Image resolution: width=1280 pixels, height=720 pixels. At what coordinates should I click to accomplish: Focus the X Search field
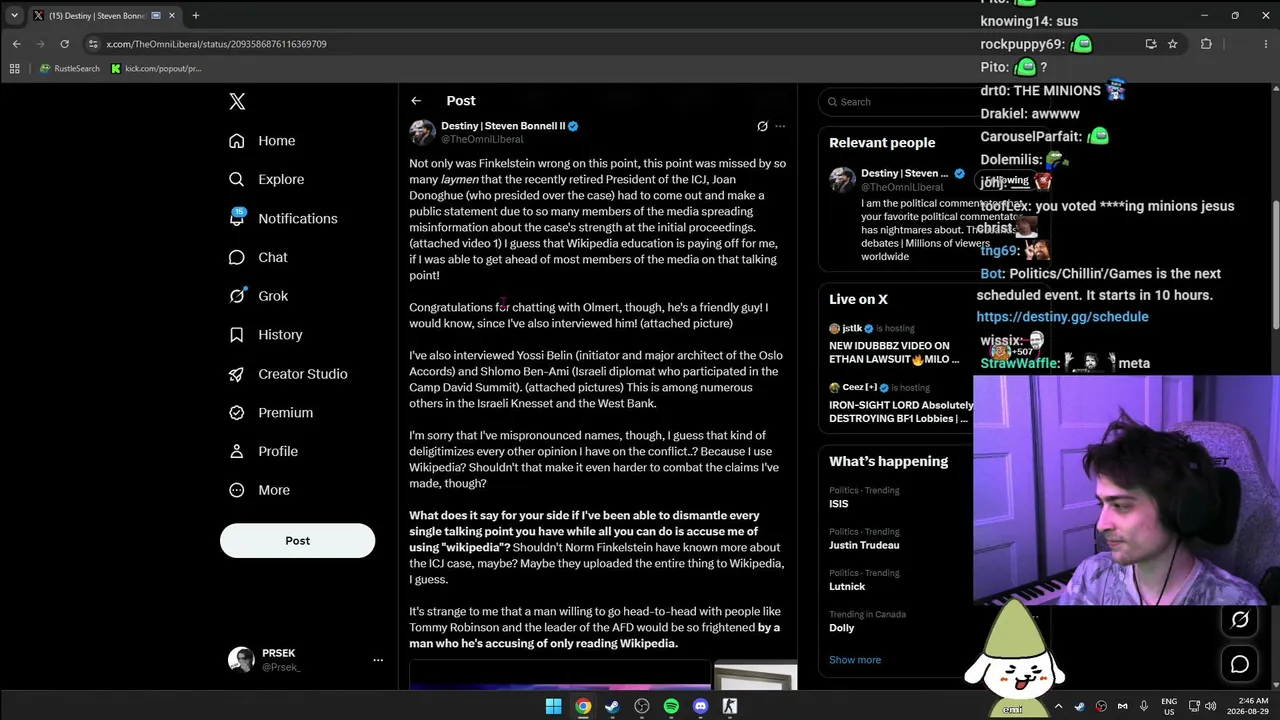tap(897, 102)
